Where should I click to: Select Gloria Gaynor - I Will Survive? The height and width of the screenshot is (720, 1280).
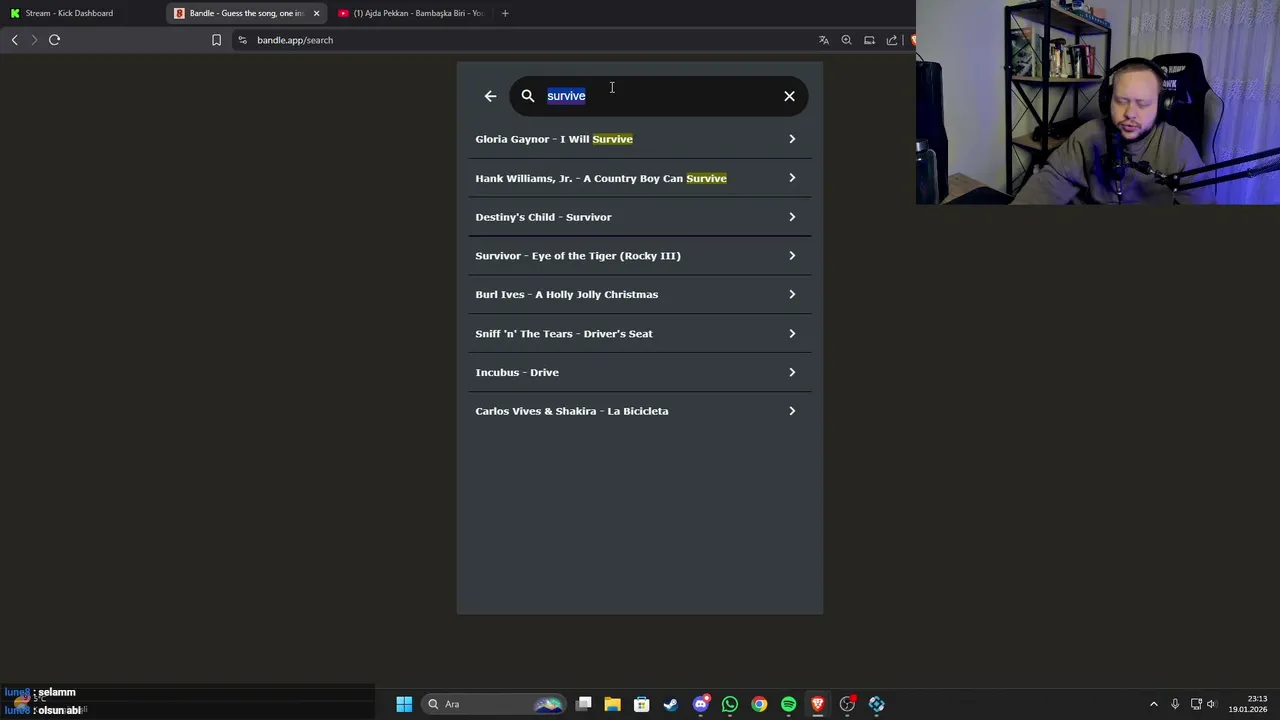pyautogui.click(x=640, y=139)
